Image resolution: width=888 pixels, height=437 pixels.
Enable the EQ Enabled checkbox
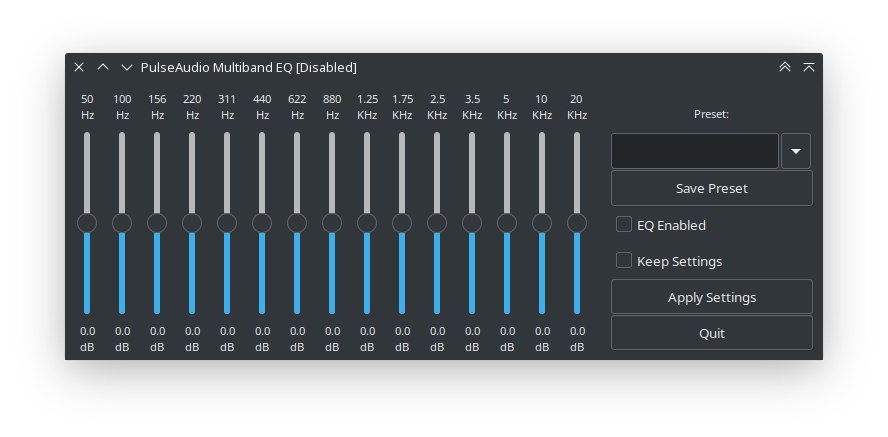(624, 224)
